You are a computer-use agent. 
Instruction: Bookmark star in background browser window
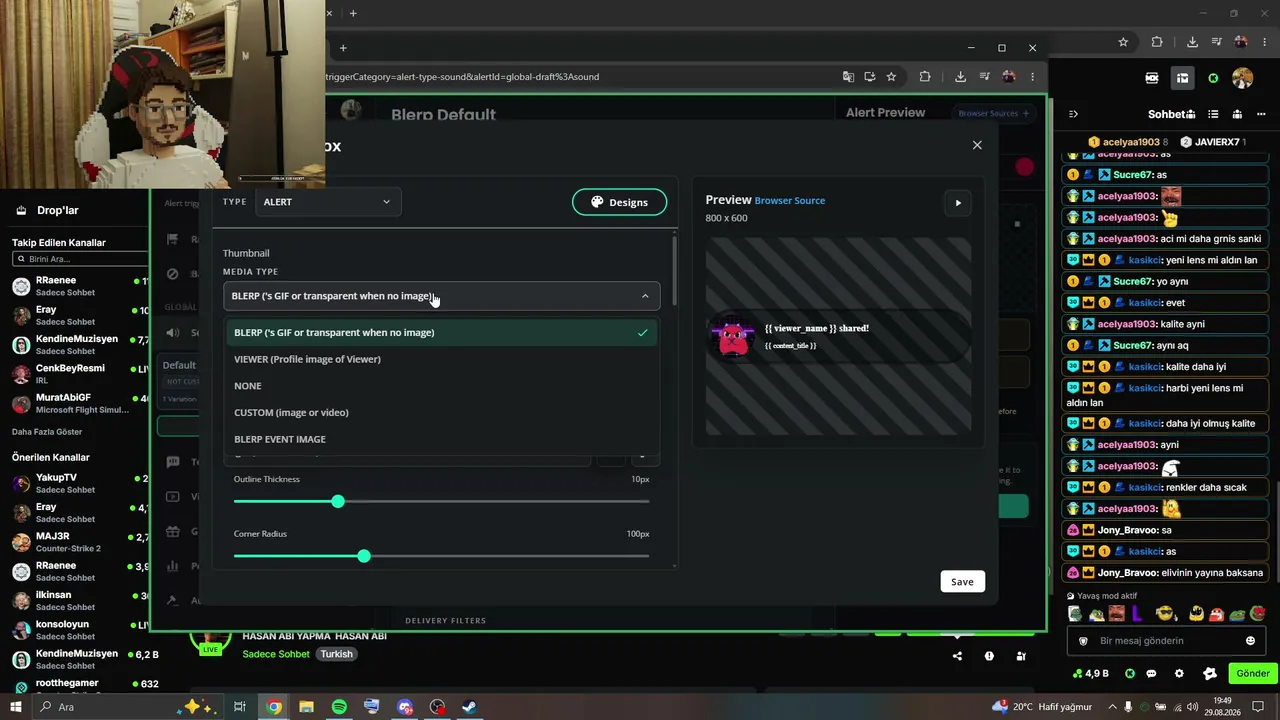tap(1123, 42)
